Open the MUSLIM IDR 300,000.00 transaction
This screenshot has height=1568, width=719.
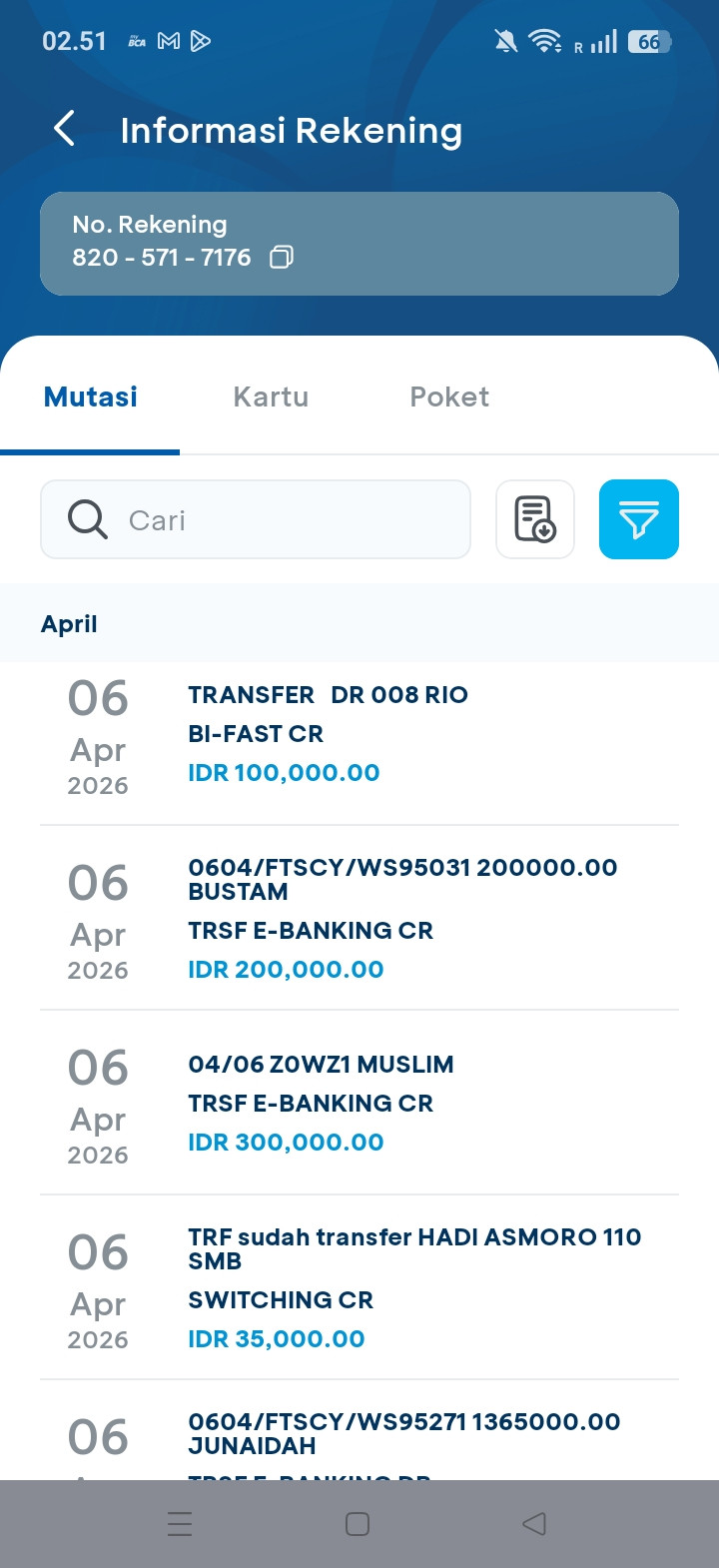[359, 1103]
